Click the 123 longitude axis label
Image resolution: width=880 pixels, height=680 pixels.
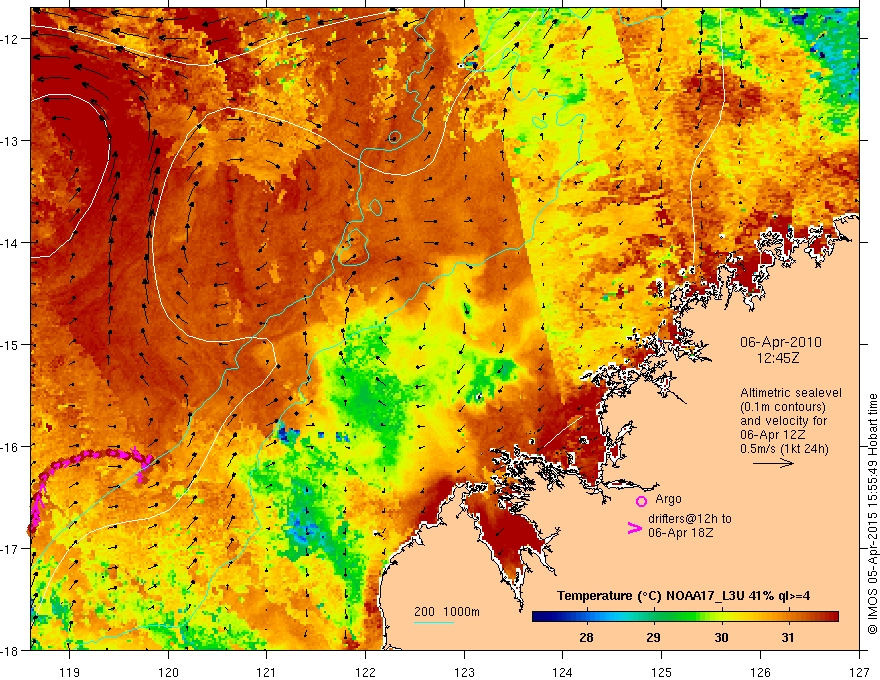pos(464,672)
